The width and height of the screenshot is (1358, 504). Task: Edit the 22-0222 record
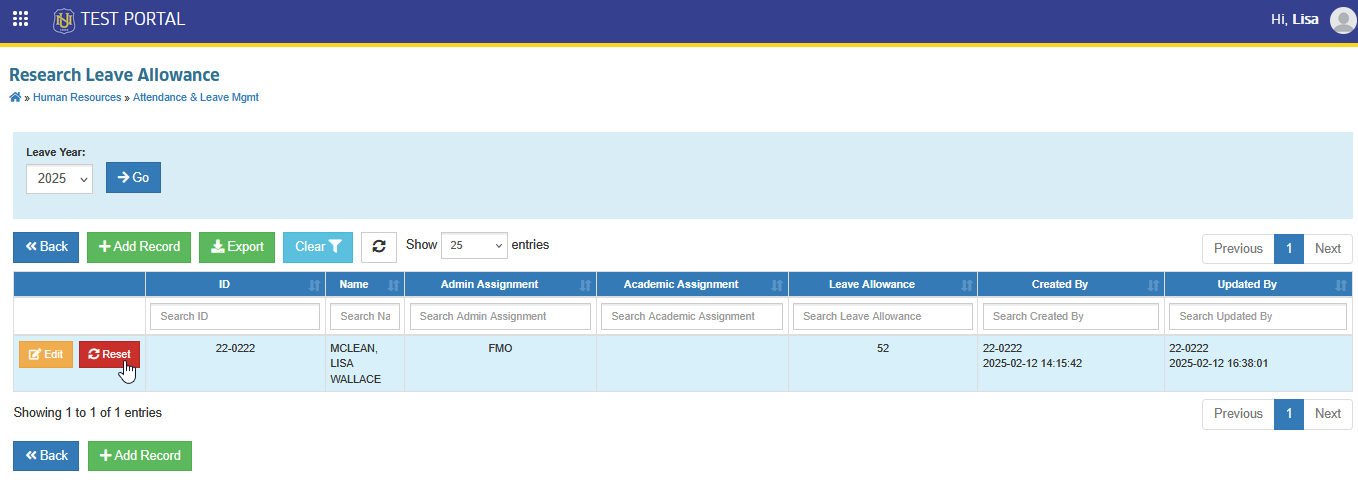pyautogui.click(x=46, y=354)
